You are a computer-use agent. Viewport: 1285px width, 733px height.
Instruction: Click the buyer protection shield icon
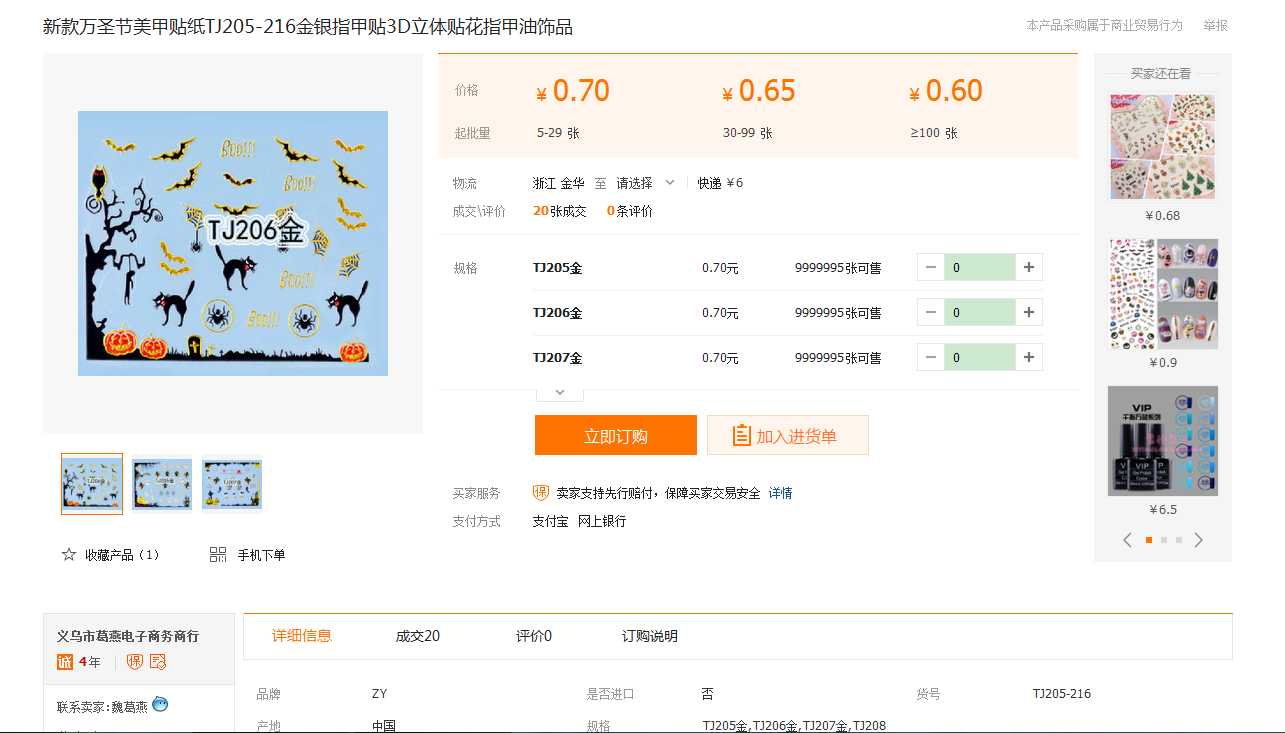coord(541,493)
